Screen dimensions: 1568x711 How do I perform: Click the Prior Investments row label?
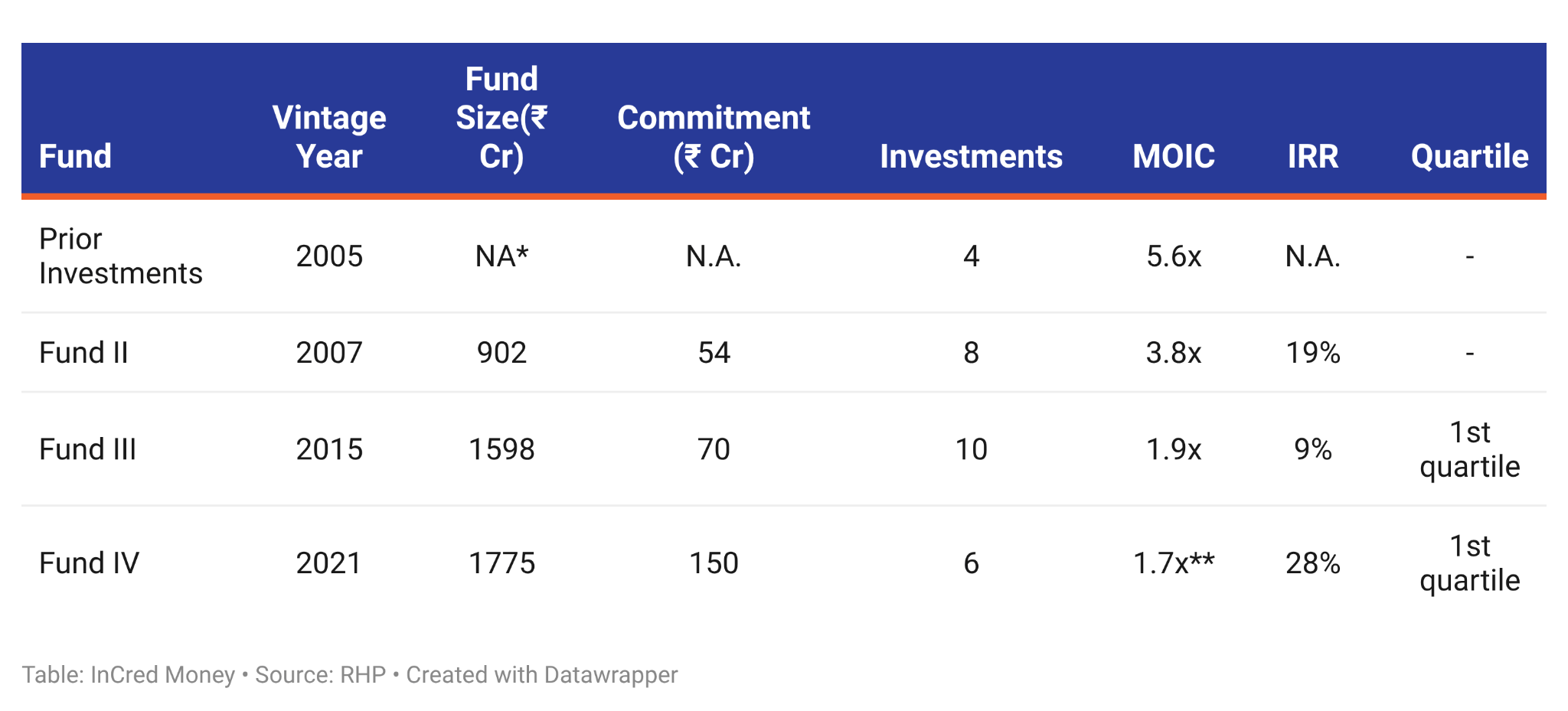click(x=120, y=256)
